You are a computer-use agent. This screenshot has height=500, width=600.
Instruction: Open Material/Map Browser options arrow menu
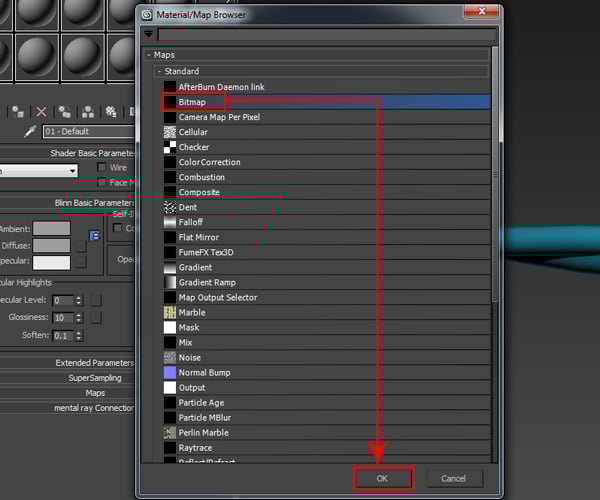148,34
